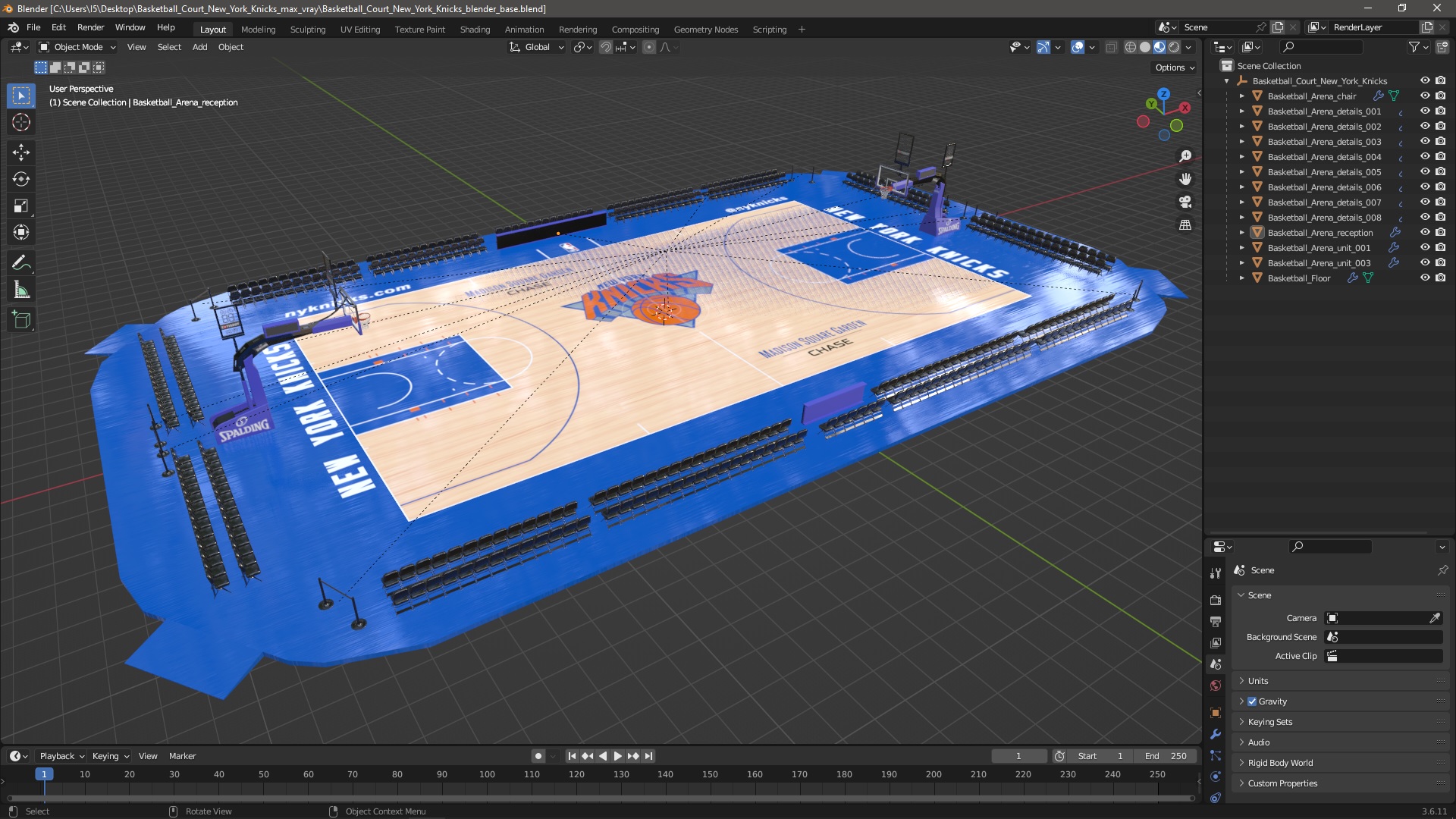Viewport: 1456px width, 819px height.
Task: Open Global transform orientation dropdown
Action: (536, 47)
